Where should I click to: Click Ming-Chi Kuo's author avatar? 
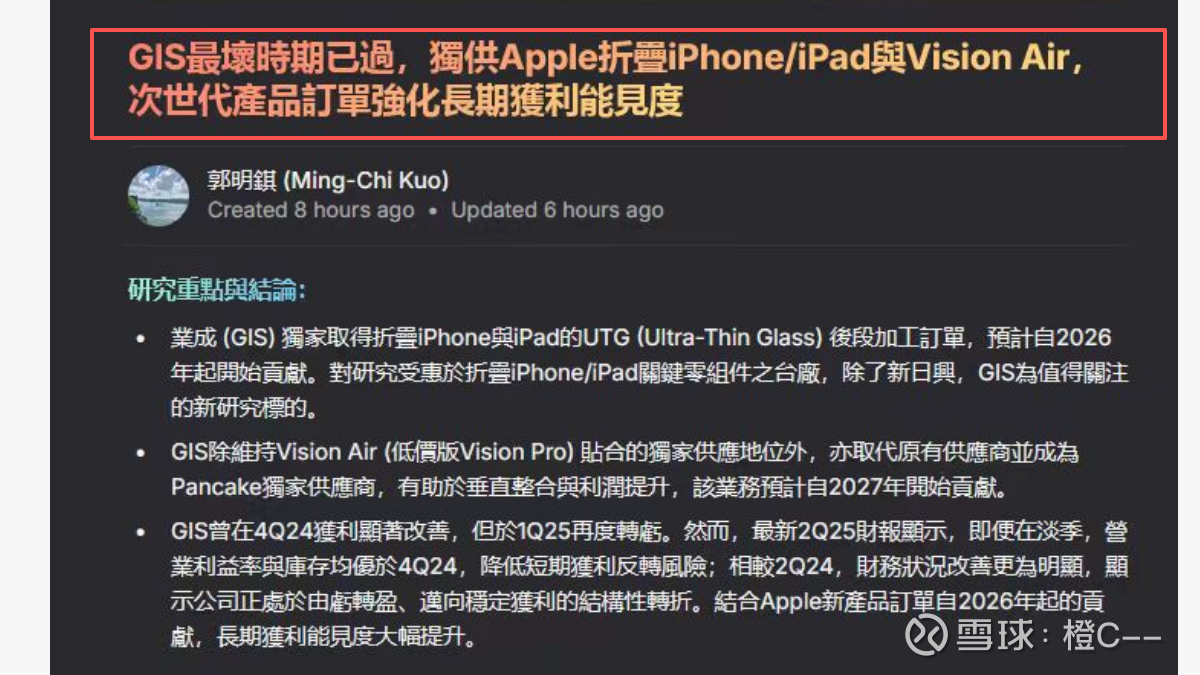tap(159, 196)
